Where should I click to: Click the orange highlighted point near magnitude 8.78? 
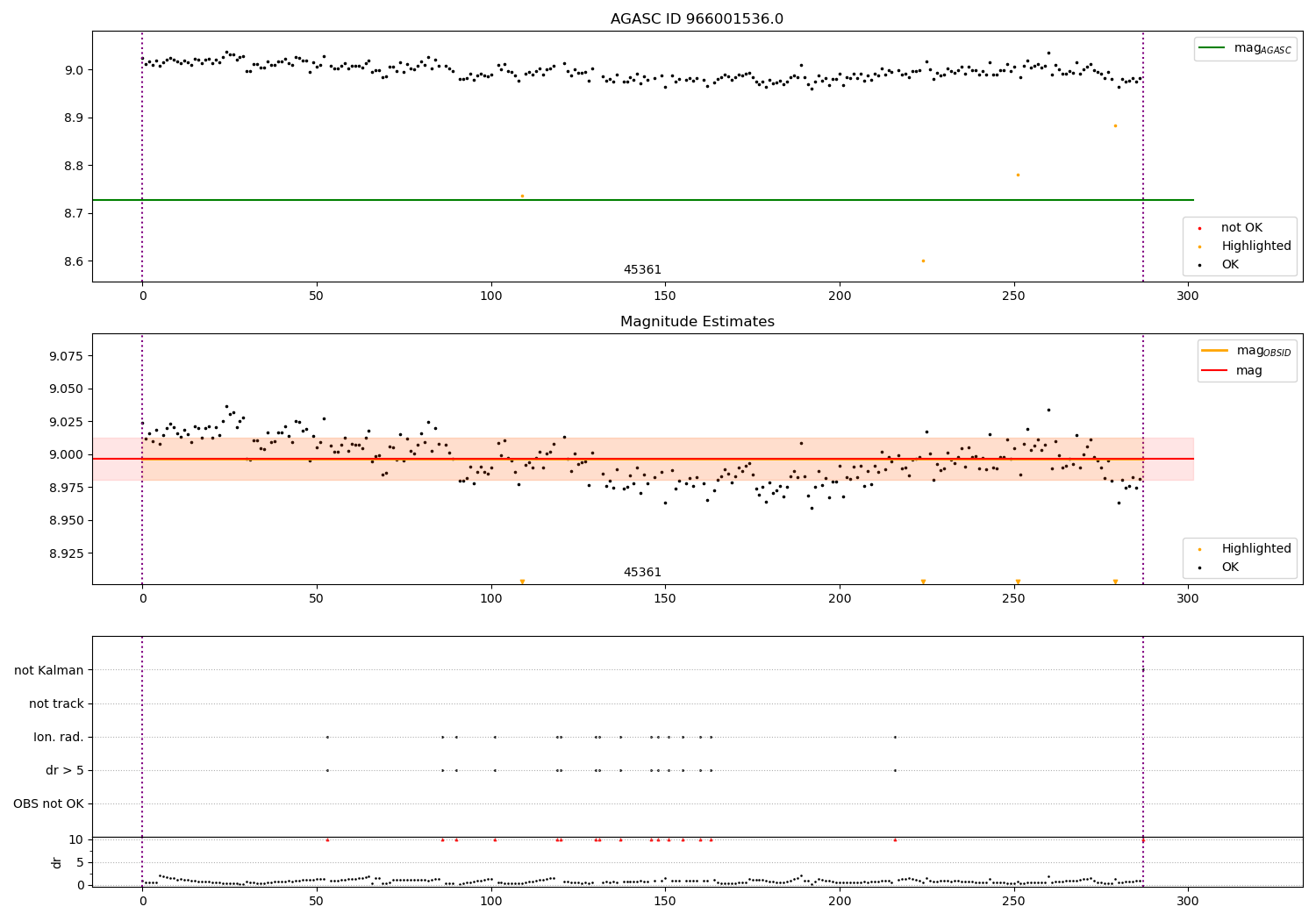(1018, 175)
